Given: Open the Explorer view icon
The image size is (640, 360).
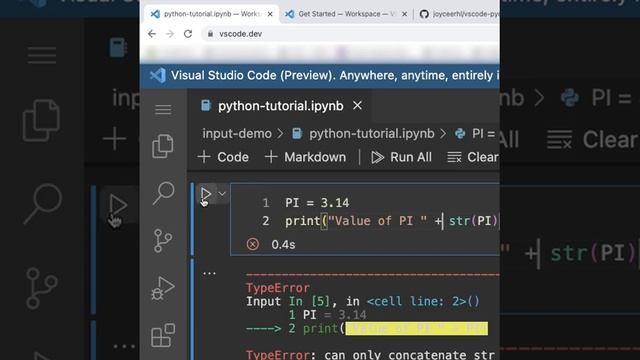Looking at the screenshot, I should tap(163, 146).
